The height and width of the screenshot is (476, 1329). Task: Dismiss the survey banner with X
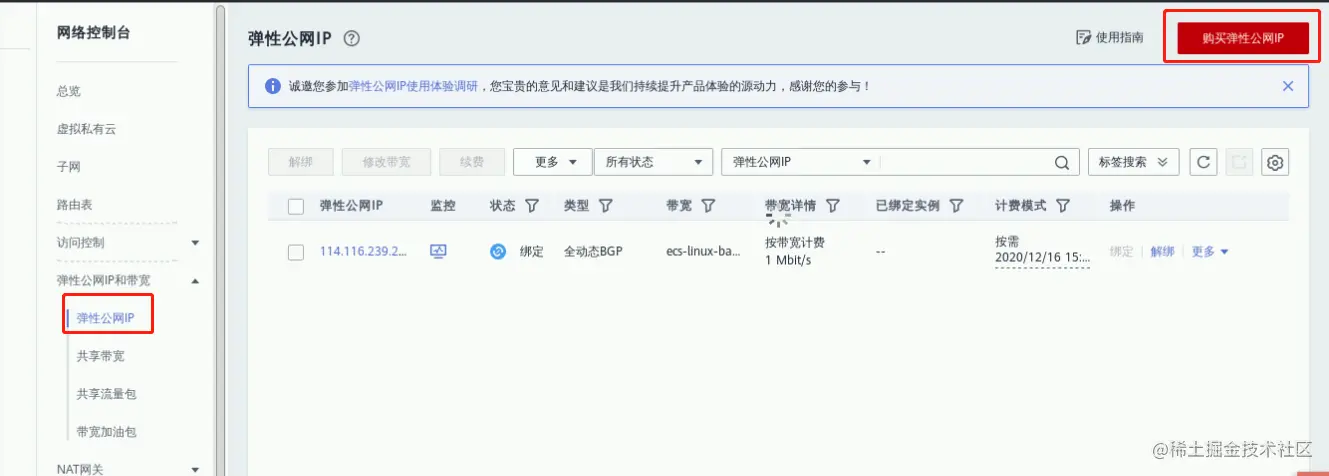pos(1288,86)
